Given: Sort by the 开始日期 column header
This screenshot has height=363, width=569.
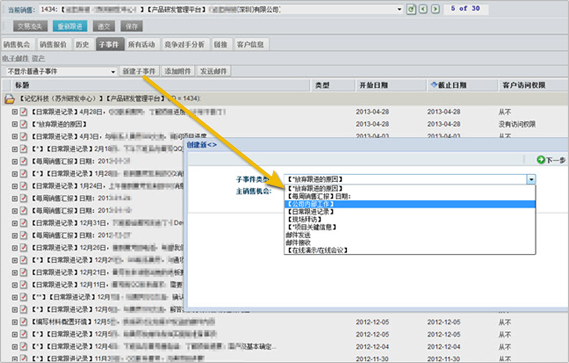Looking at the screenshot, I should [x=390, y=85].
